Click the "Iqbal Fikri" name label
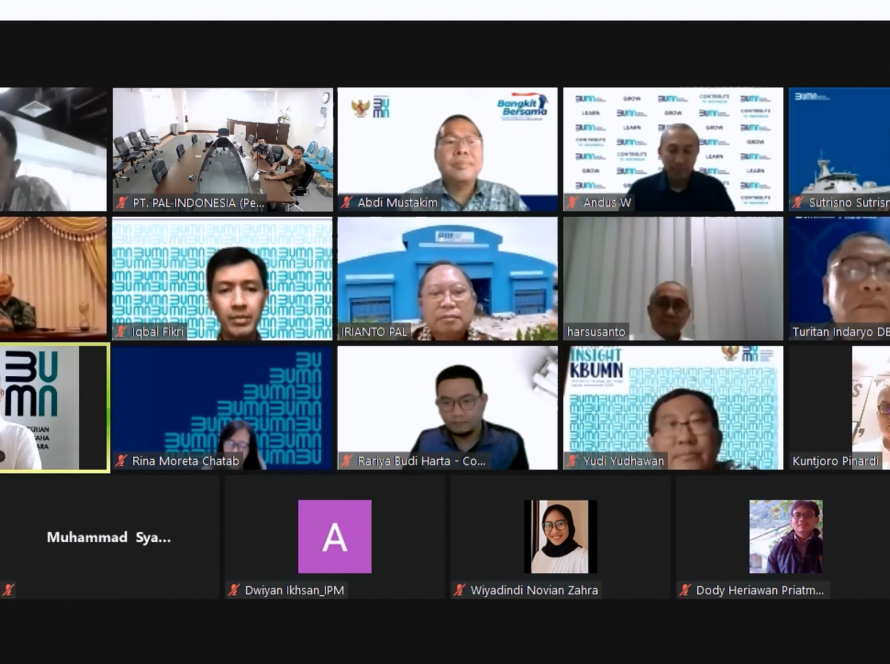890x664 pixels. coord(158,332)
